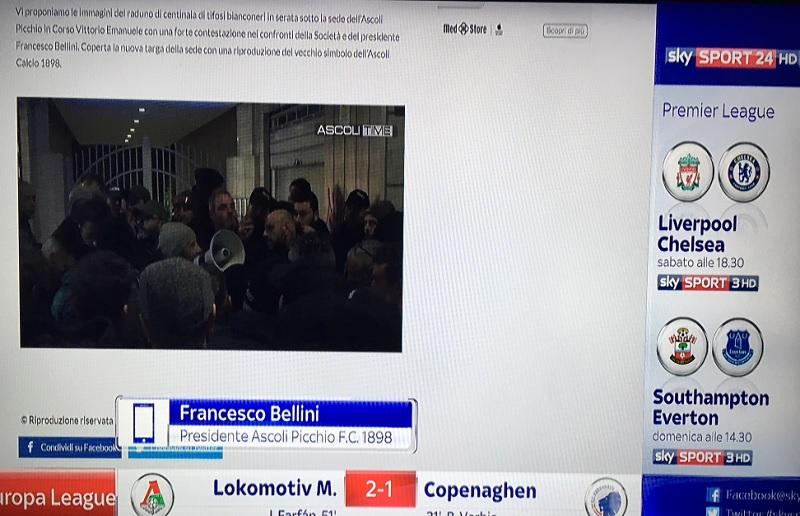This screenshot has width=800, height=516.
Task: Click the Everton club crest
Action: [738, 347]
